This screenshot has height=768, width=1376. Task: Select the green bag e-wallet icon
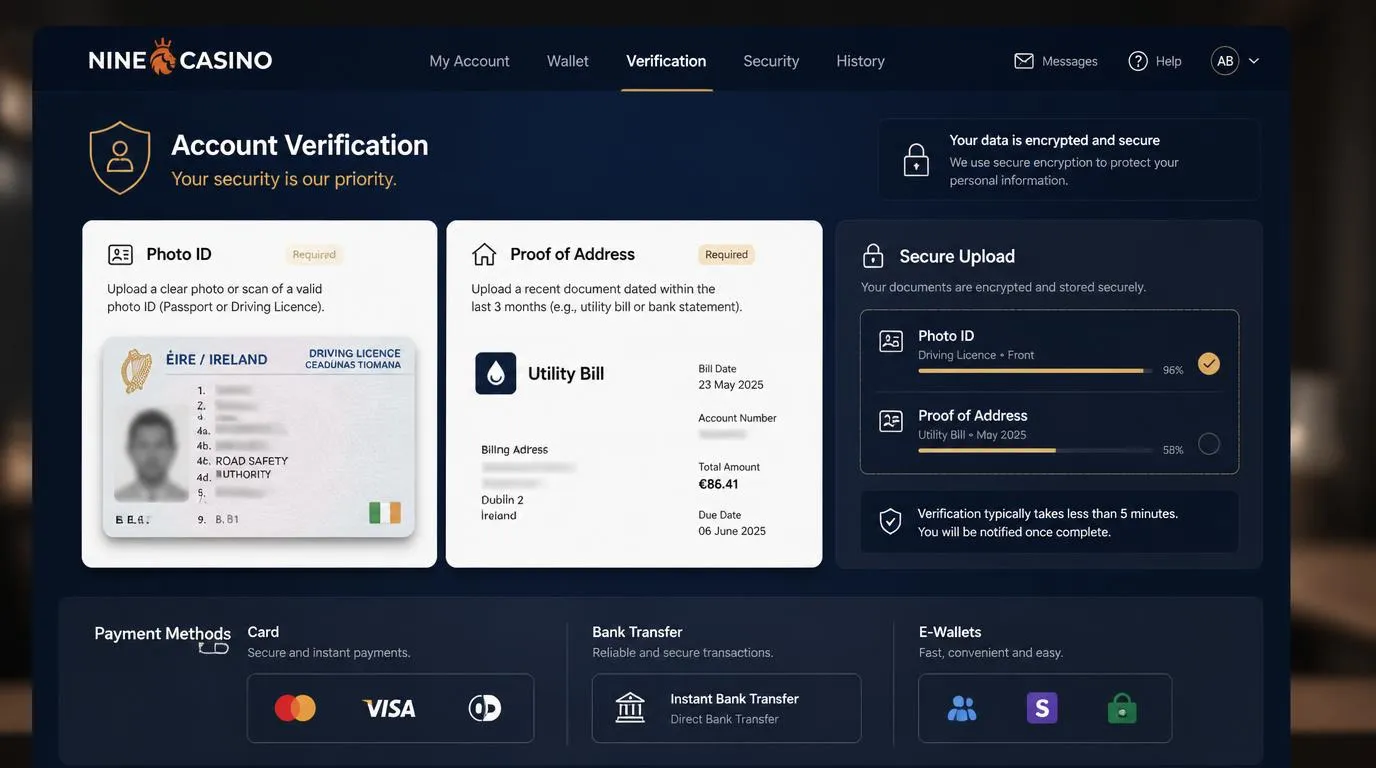[x=1122, y=708]
